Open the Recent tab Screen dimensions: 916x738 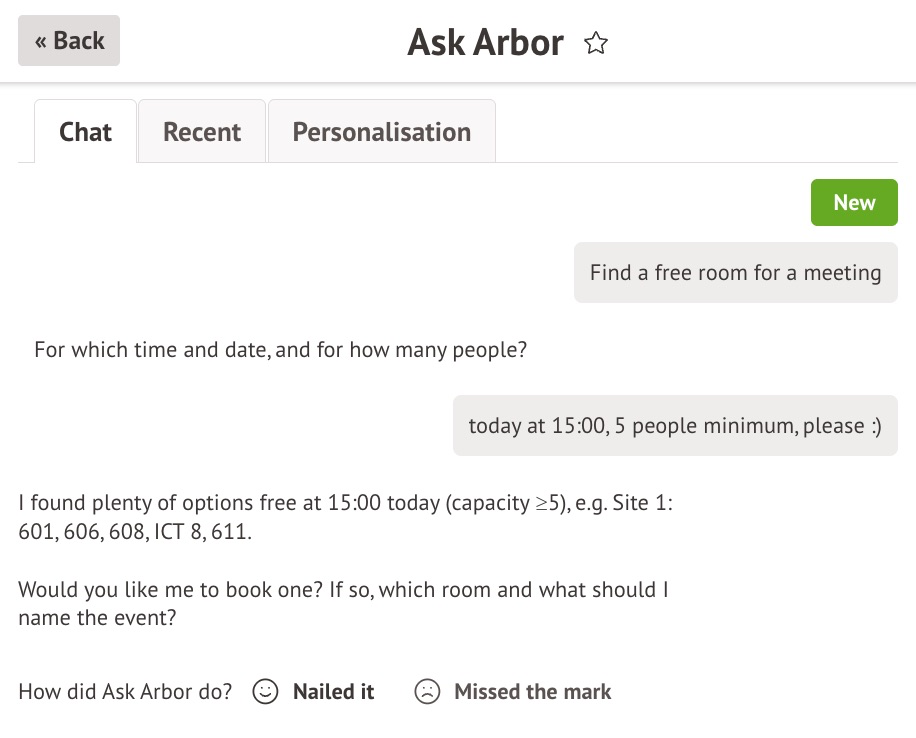[x=202, y=132]
